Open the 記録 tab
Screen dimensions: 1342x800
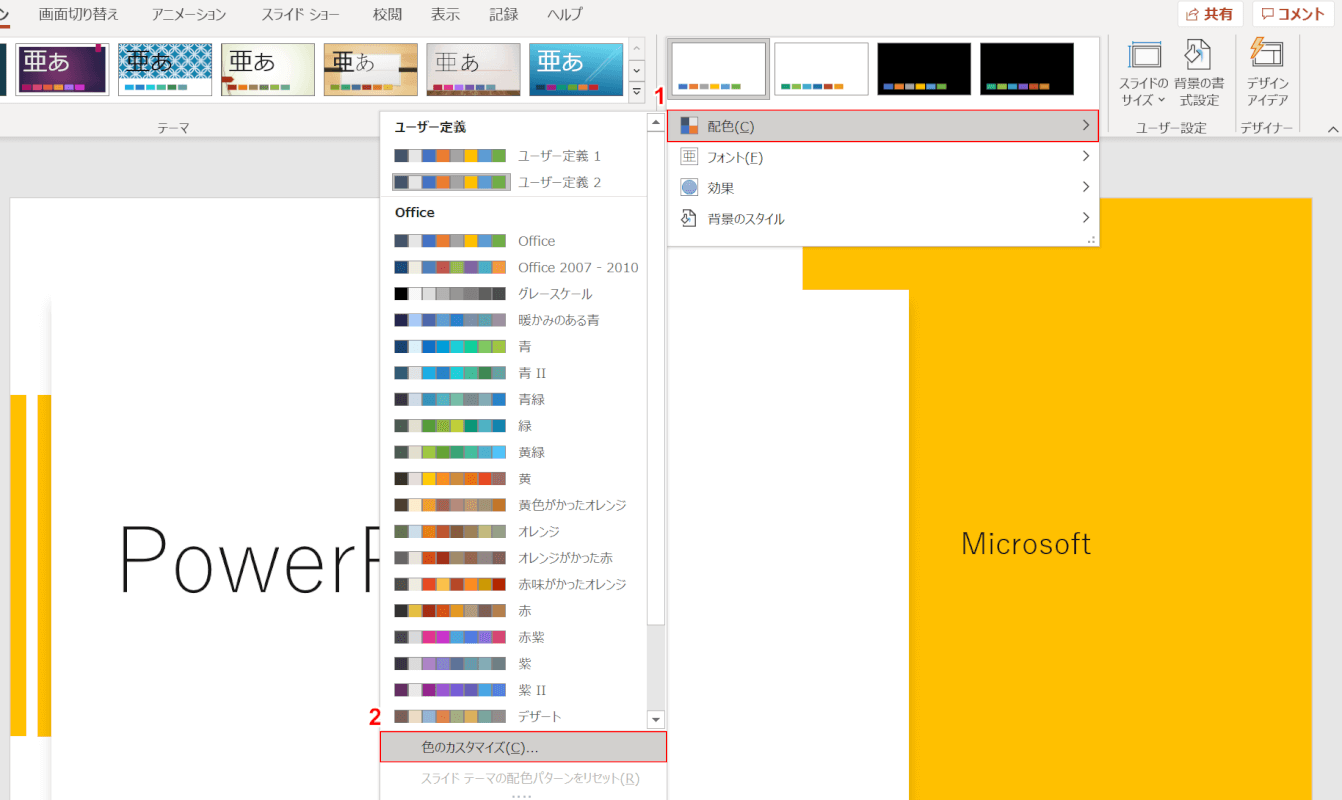pos(504,15)
